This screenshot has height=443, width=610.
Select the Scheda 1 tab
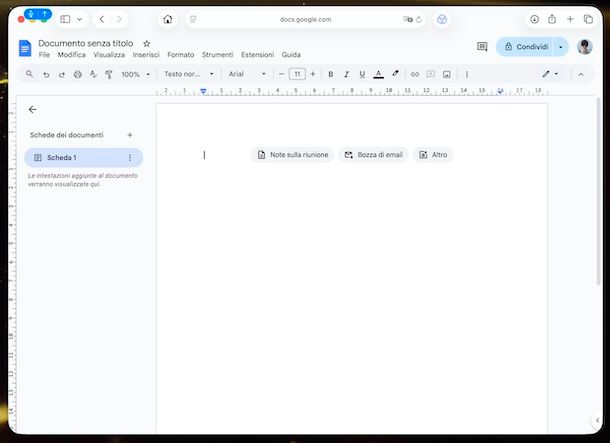(x=83, y=158)
